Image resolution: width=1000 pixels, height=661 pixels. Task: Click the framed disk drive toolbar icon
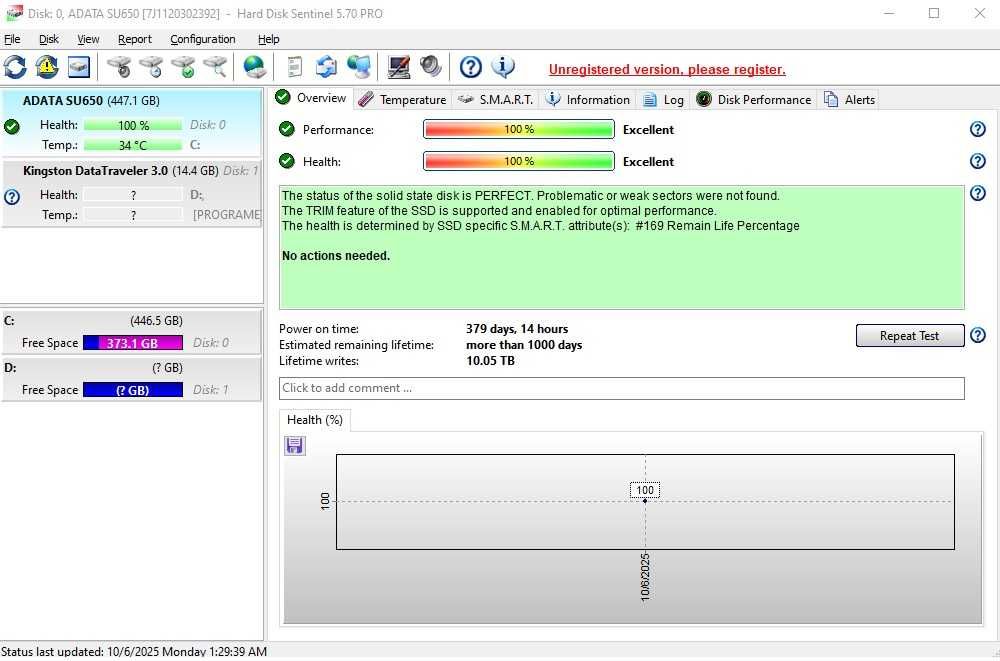click(x=78, y=67)
